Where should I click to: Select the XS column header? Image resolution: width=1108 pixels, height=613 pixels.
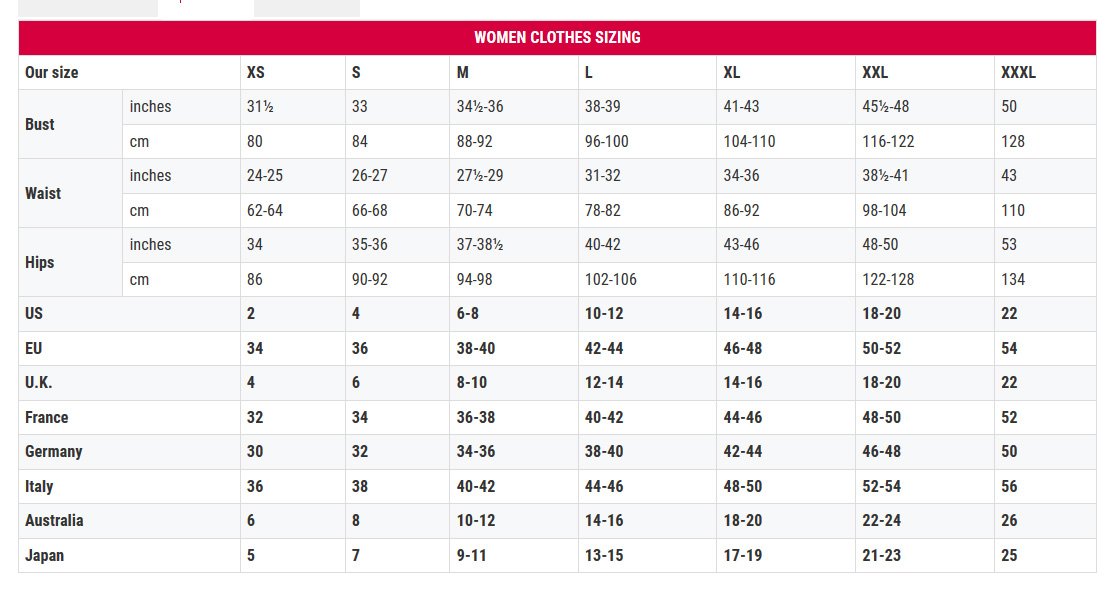[x=256, y=73]
